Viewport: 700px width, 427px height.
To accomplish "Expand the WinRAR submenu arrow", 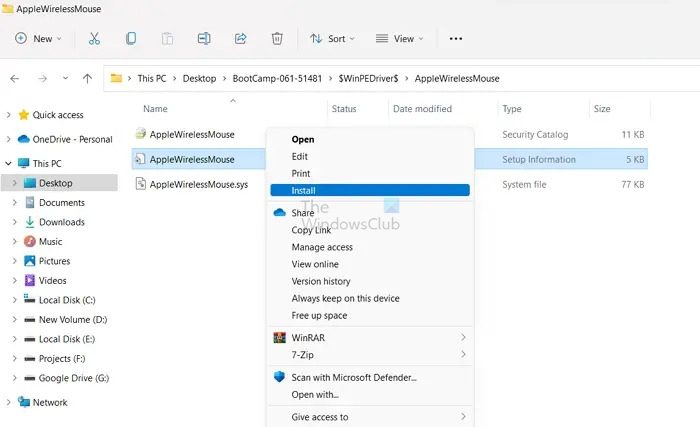I will [463, 338].
